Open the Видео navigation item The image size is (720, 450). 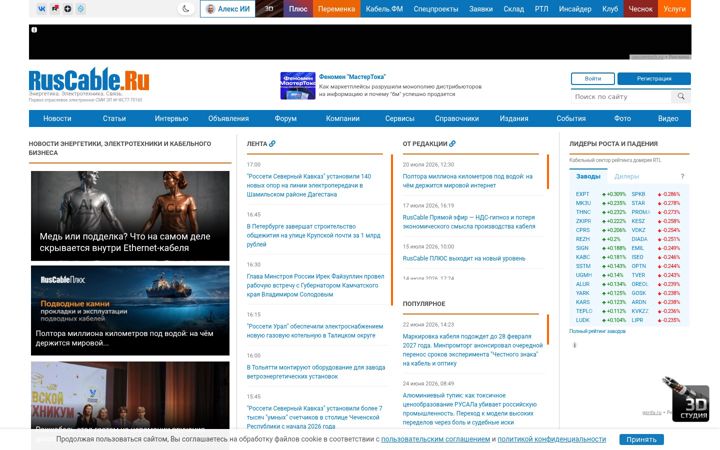coord(668,118)
